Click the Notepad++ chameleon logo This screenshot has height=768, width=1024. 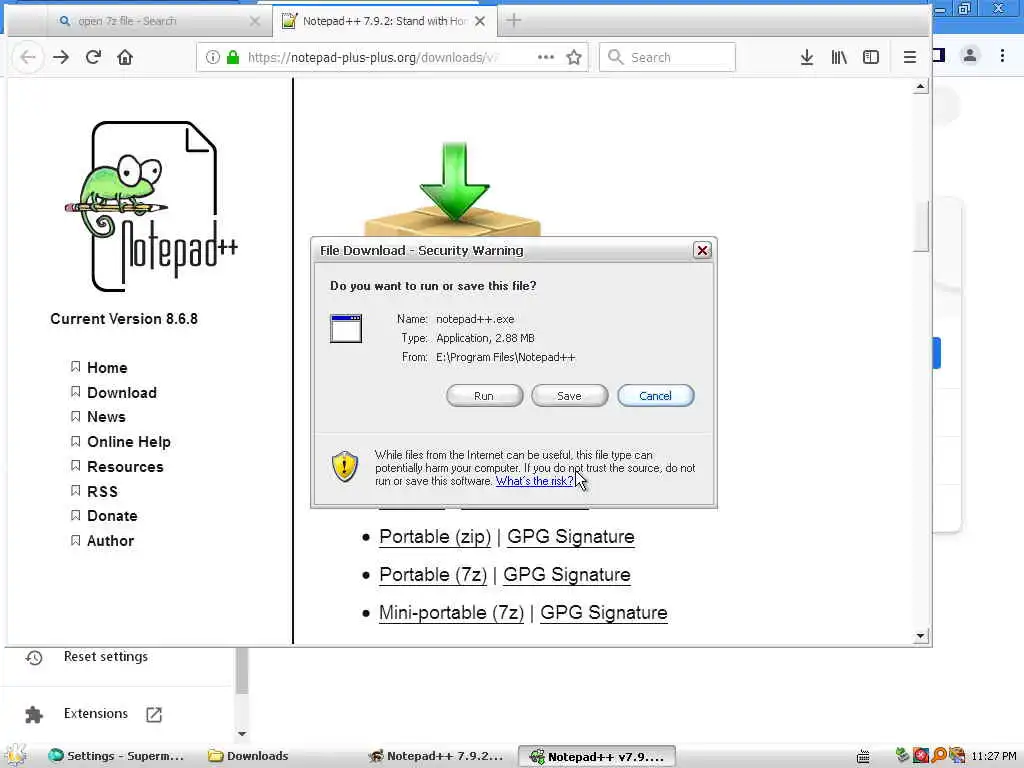152,206
